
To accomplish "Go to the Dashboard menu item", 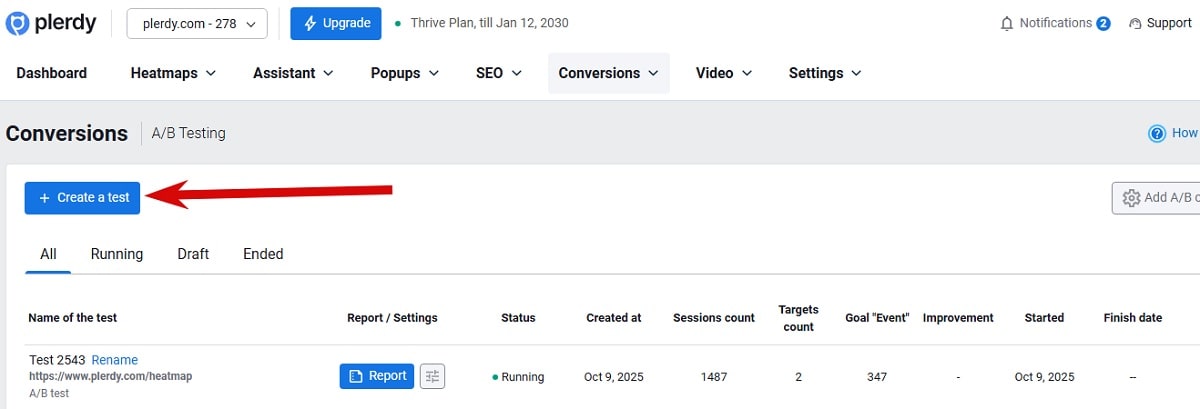I will click(52, 73).
